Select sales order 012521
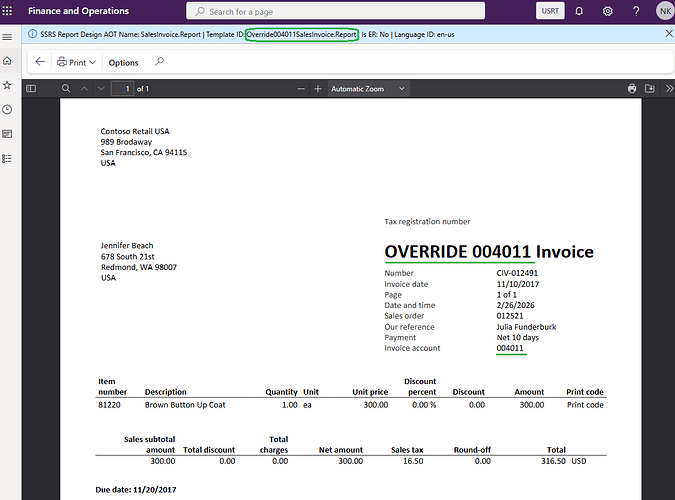 pos(510,316)
